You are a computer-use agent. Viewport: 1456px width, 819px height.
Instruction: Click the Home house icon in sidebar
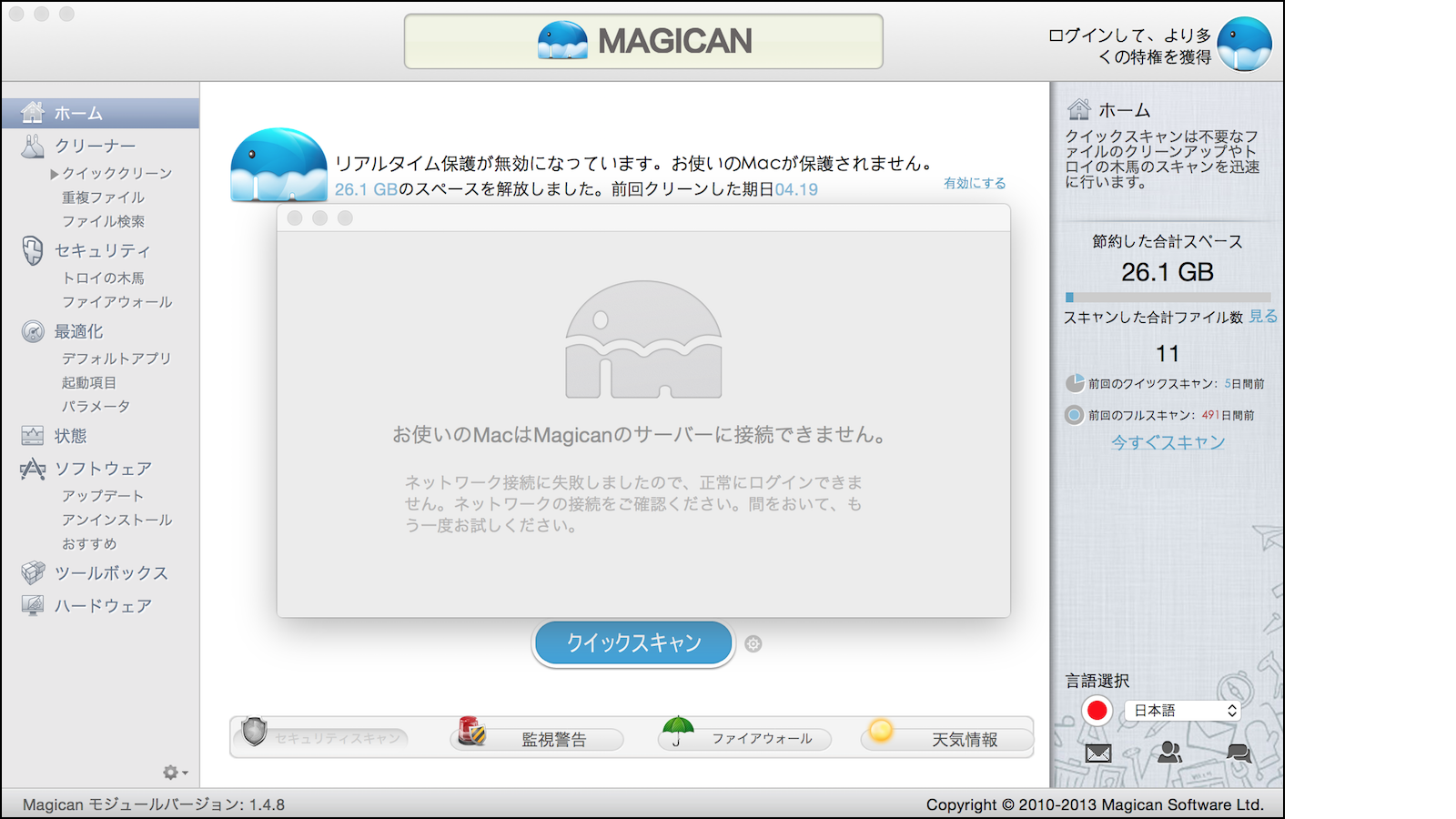pos(33,113)
